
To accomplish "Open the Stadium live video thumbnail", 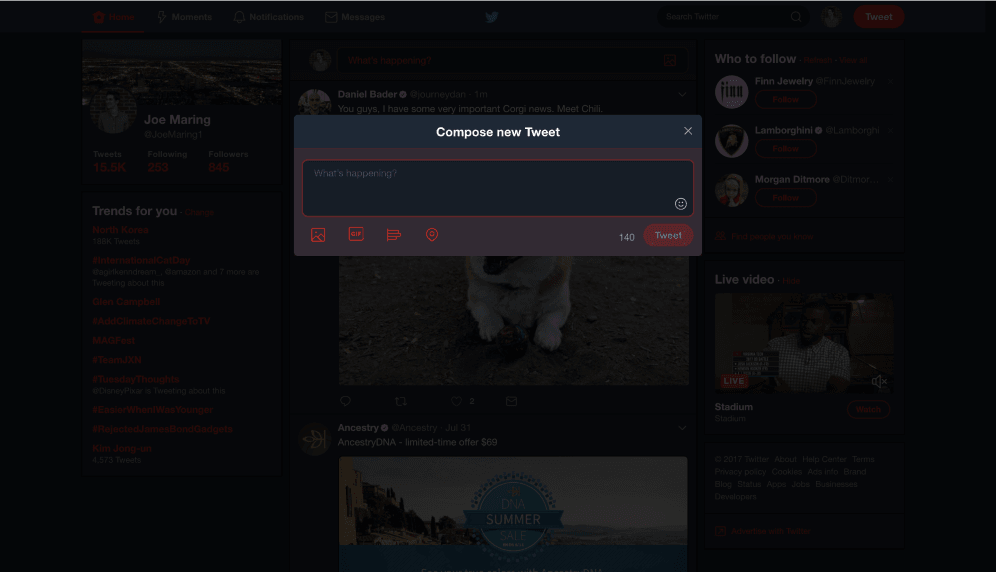I will pos(804,343).
